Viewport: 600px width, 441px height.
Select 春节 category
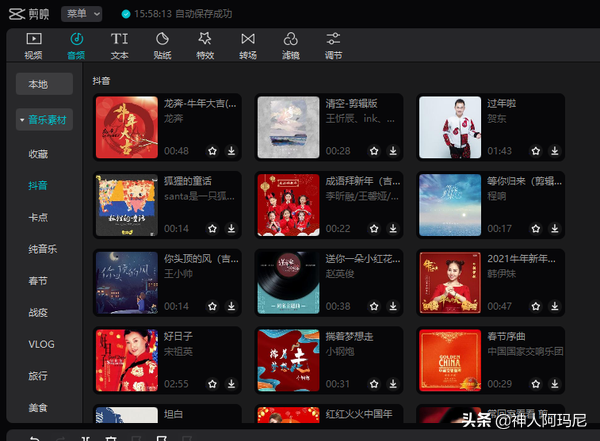tap(38, 281)
